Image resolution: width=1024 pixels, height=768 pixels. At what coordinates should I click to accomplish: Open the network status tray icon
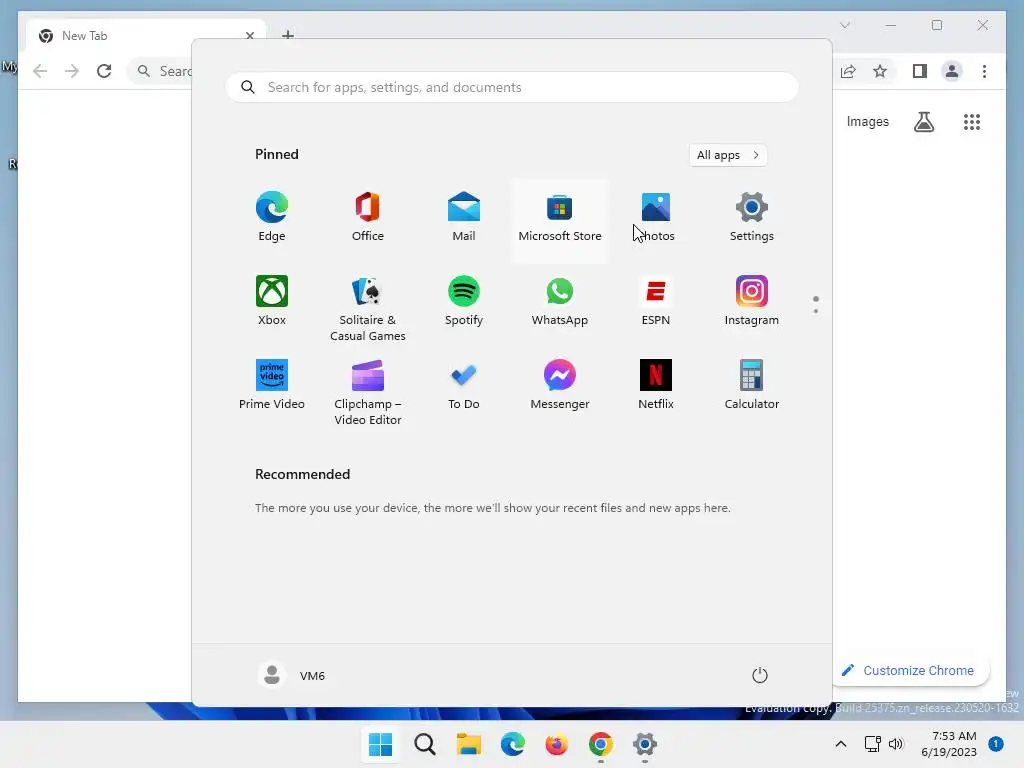pyautogui.click(x=872, y=744)
